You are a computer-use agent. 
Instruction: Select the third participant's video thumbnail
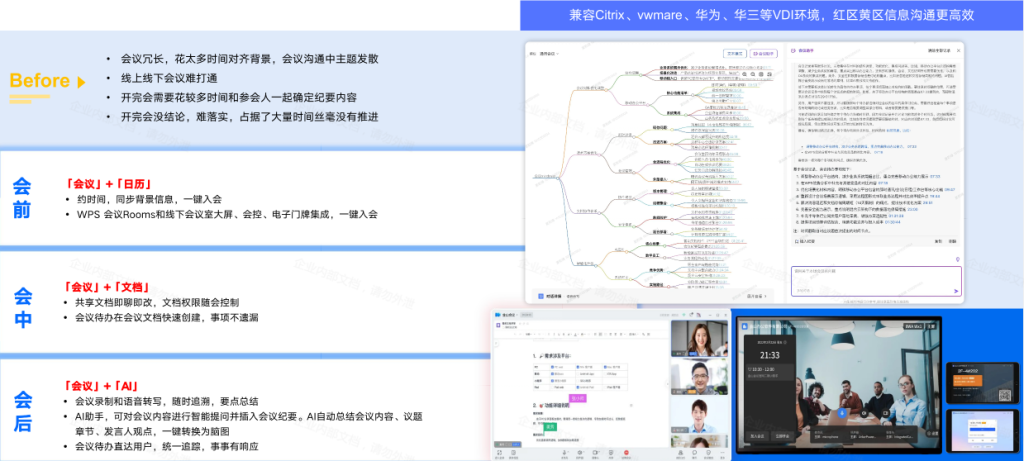(x=699, y=415)
